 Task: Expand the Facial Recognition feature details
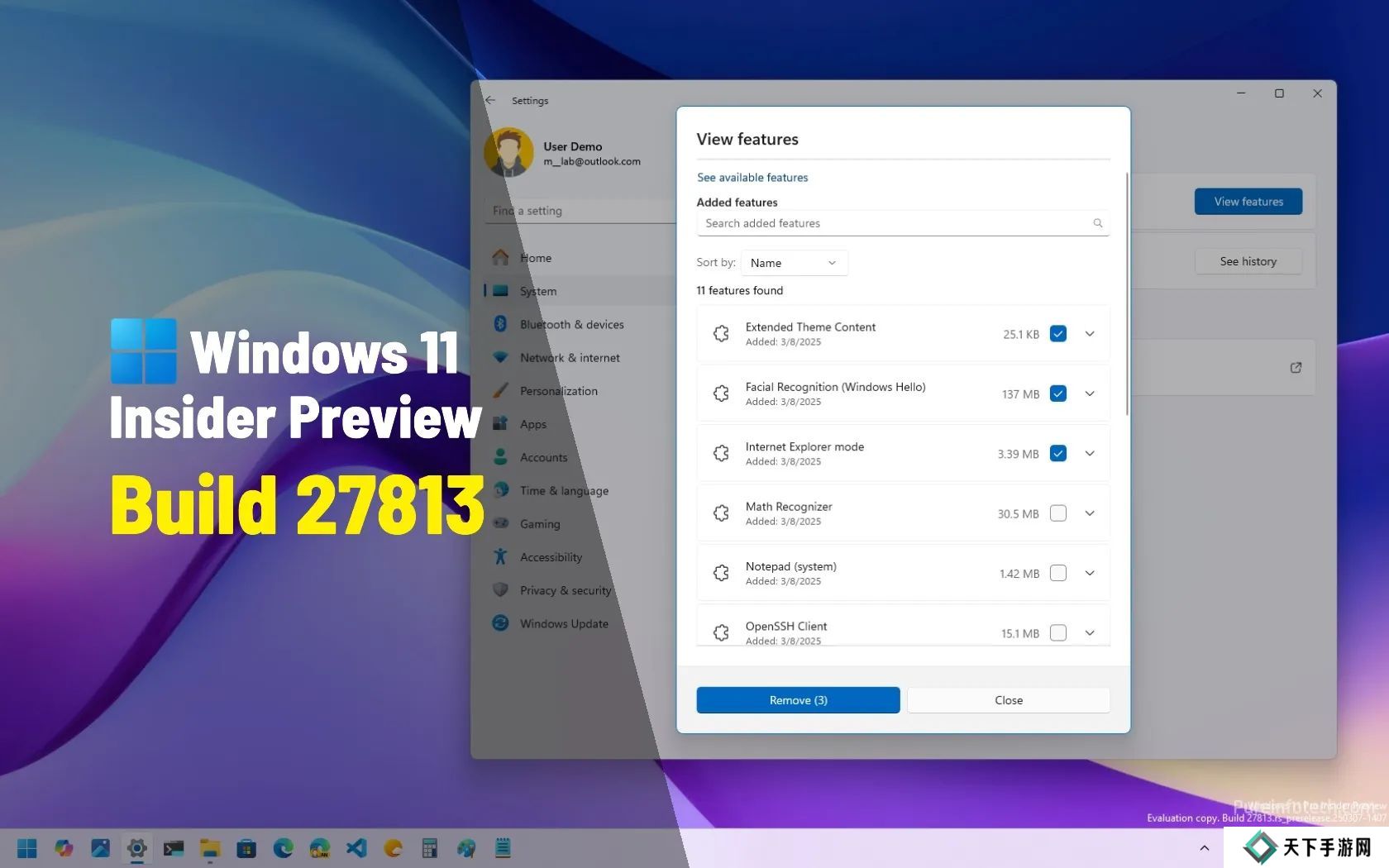pos(1090,393)
